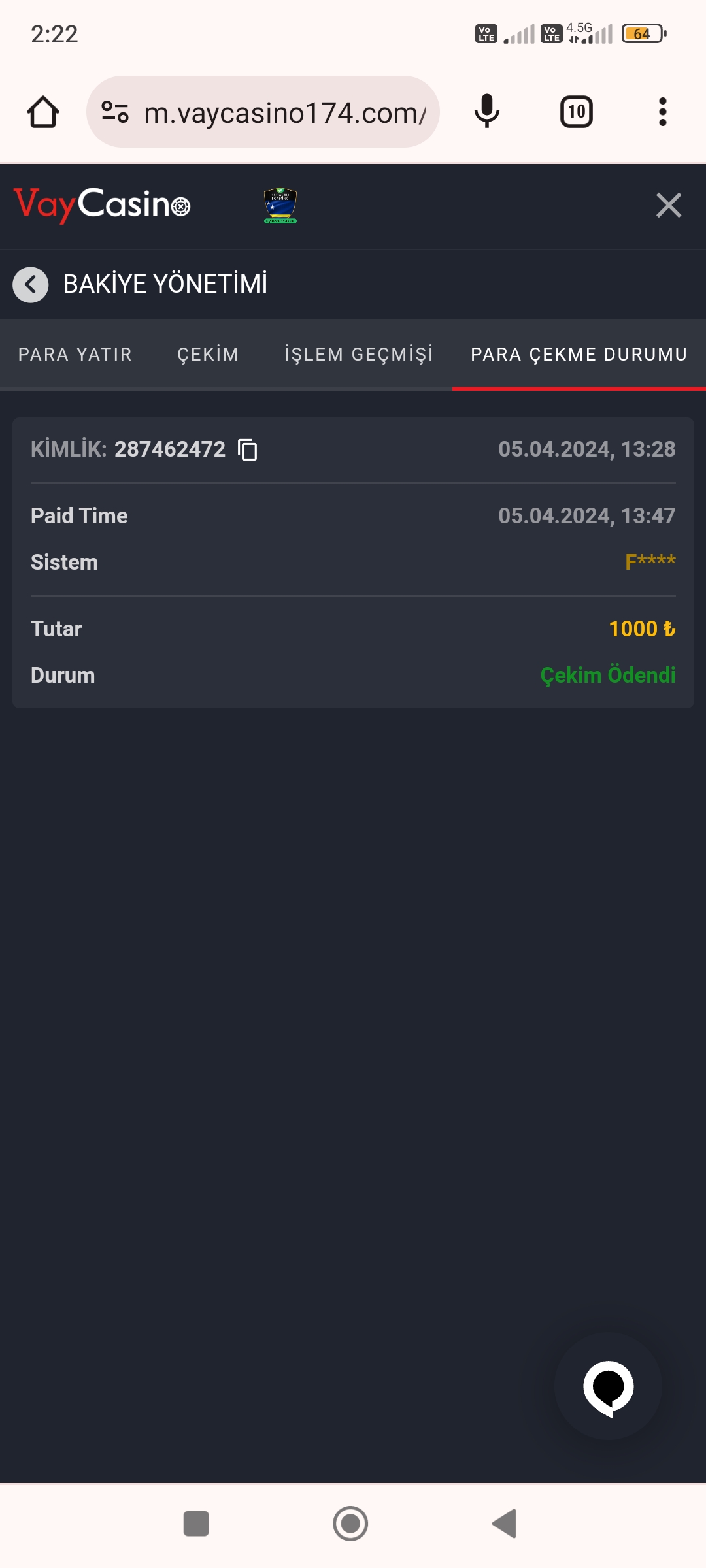Open site settings icon in address bar
This screenshot has height=1568, width=706.
115,112
